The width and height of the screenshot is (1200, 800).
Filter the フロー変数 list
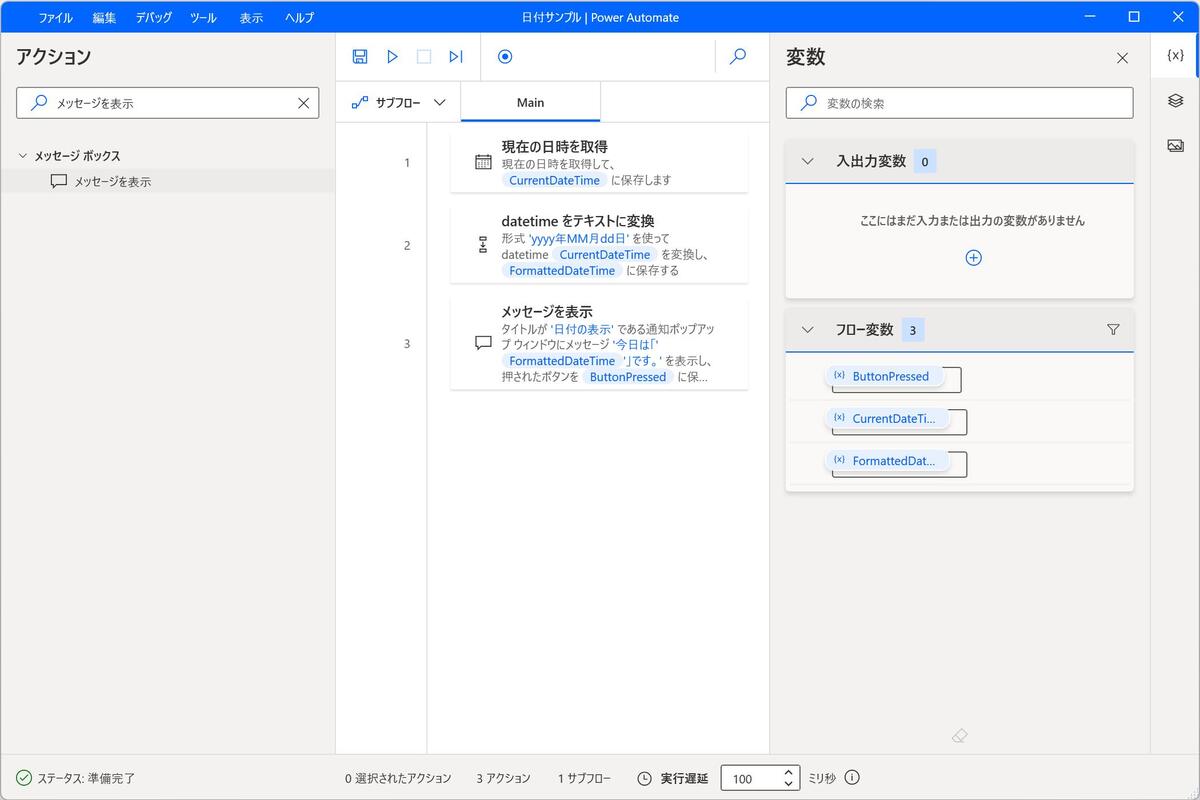coord(1113,329)
